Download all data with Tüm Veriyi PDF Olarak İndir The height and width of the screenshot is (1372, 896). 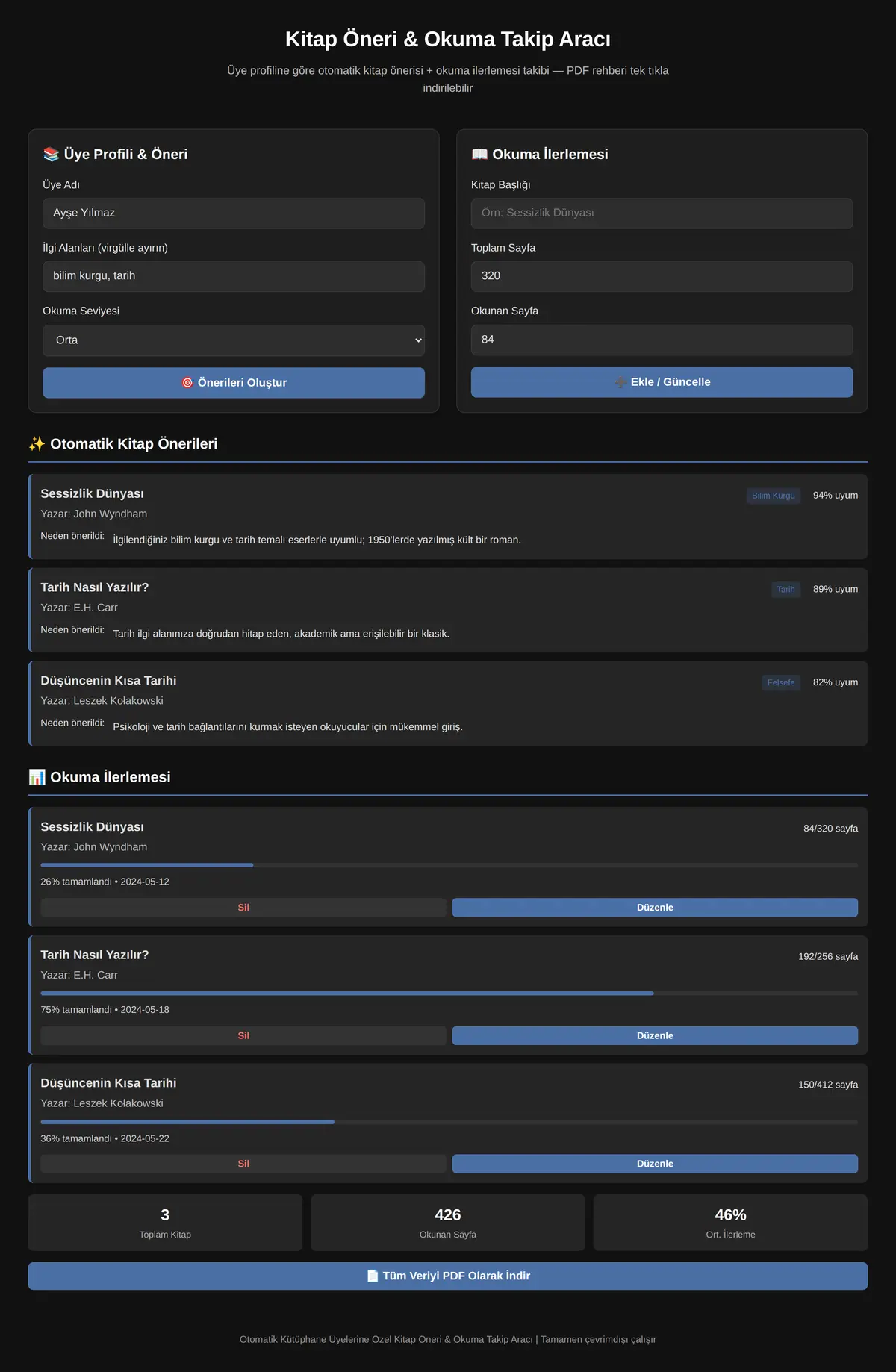(x=448, y=1276)
